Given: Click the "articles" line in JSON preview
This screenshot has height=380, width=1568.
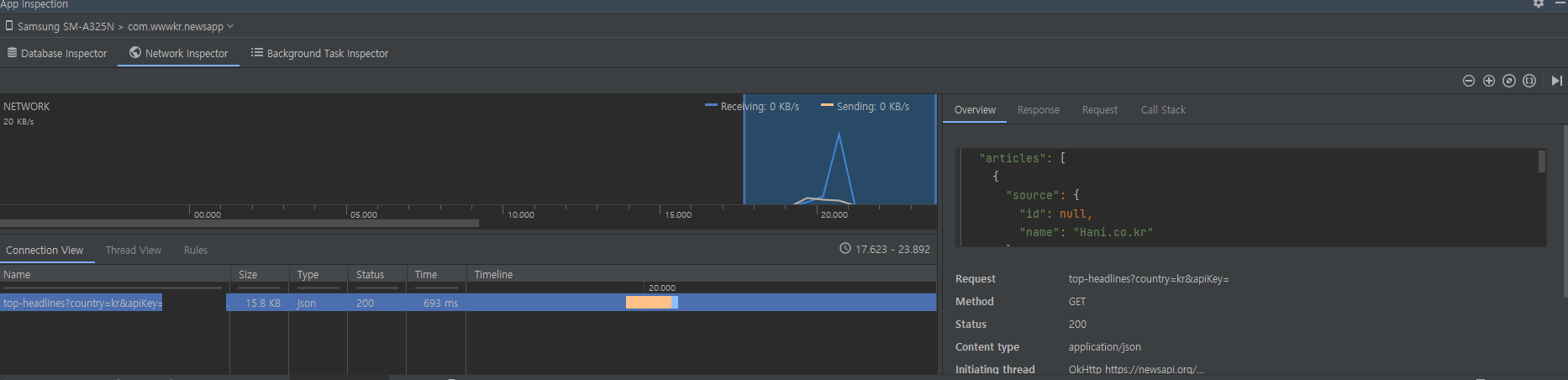Looking at the screenshot, I should pos(1022,158).
